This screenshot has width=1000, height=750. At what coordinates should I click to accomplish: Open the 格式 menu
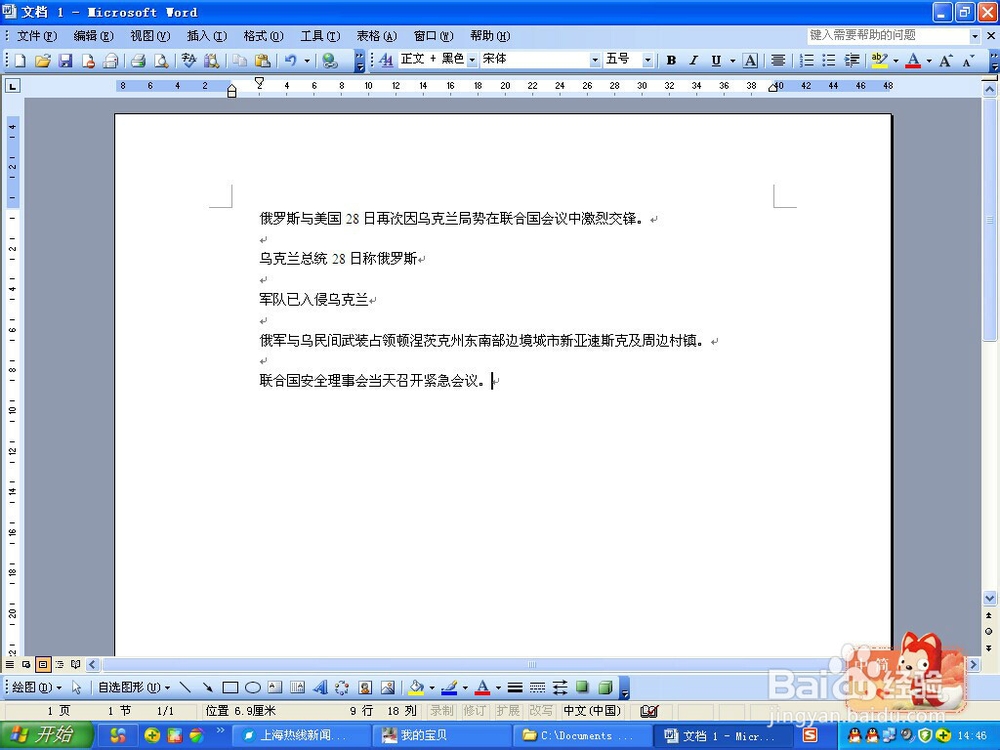tap(263, 36)
